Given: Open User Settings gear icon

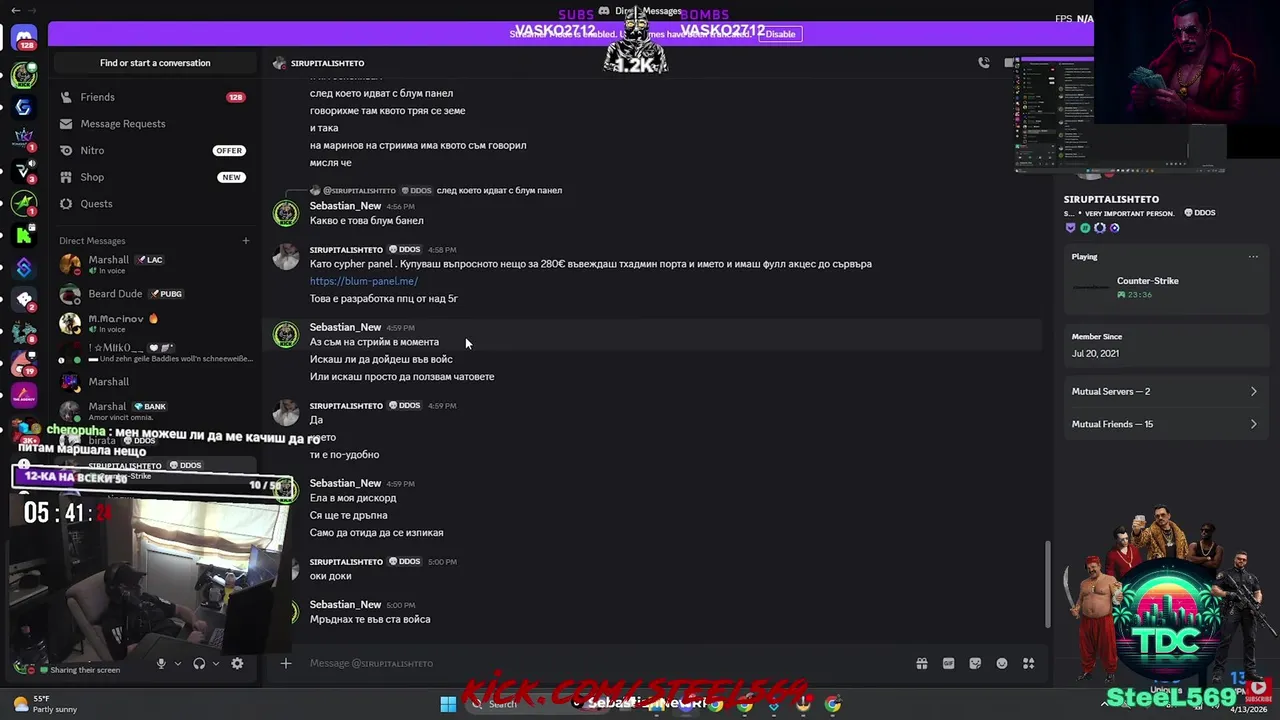Looking at the screenshot, I should (x=237, y=663).
